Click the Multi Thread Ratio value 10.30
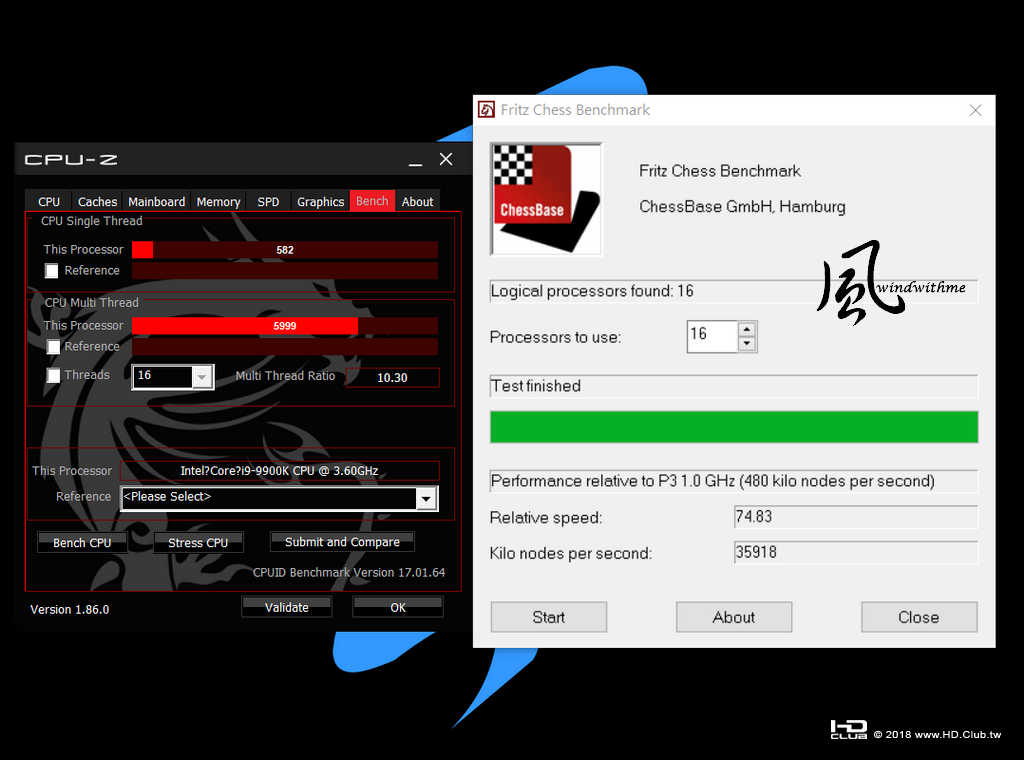Viewport: 1024px width, 760px height. 392,377
